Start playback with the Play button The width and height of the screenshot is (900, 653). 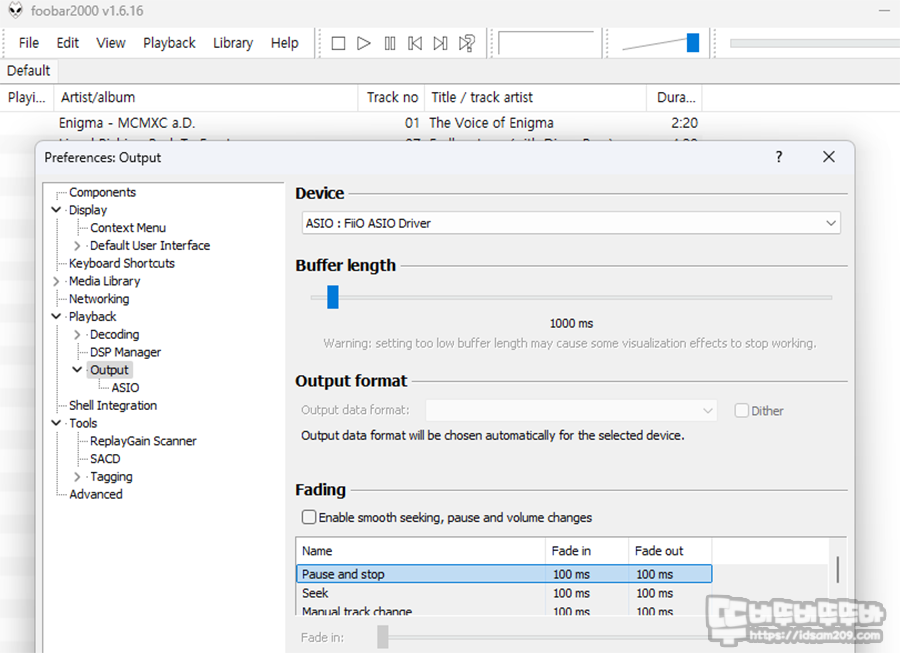(x=363, y=44)
